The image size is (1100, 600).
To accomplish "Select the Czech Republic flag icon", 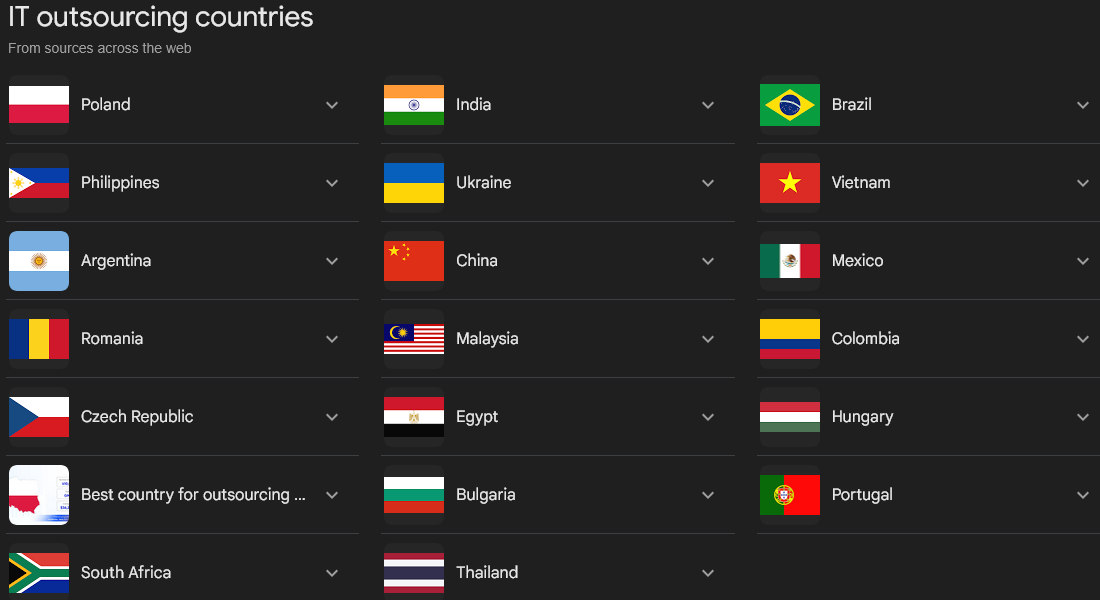I will [x=39, y=417].
